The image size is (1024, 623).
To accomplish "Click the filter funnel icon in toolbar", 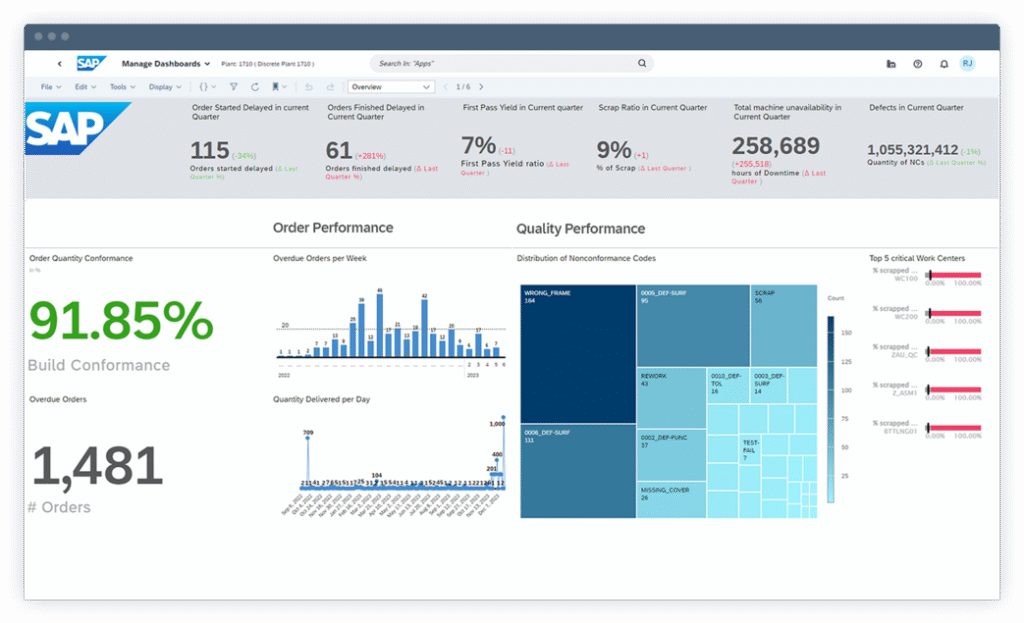I will tap(233, 87).
